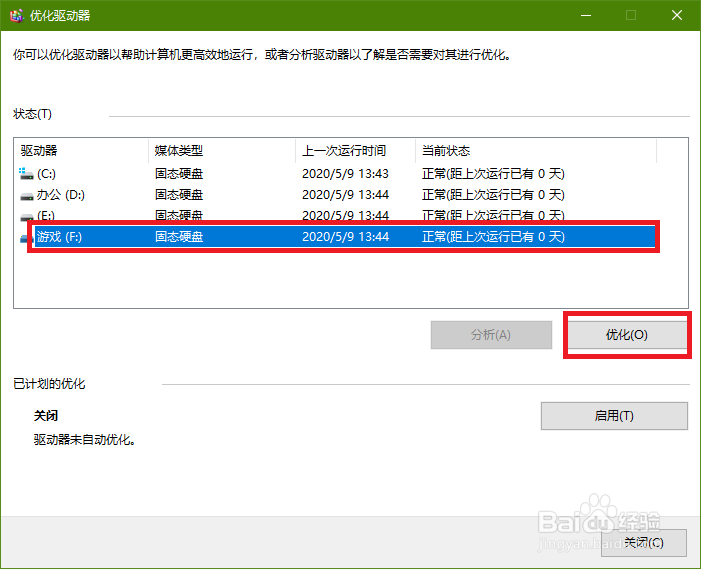The image size is (701, 569).
Task: Click the status text of 游戏 (F:) row
Action: [493, 236]
